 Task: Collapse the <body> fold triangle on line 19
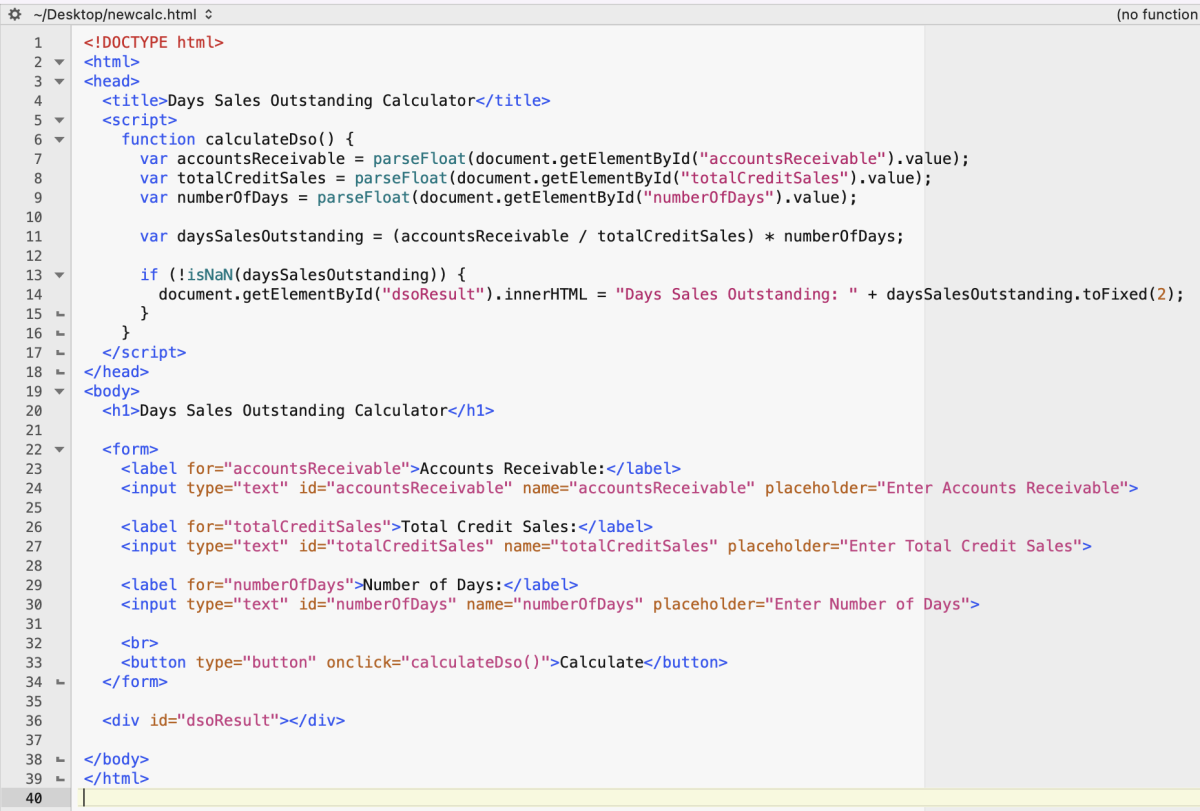click(59, 391)
